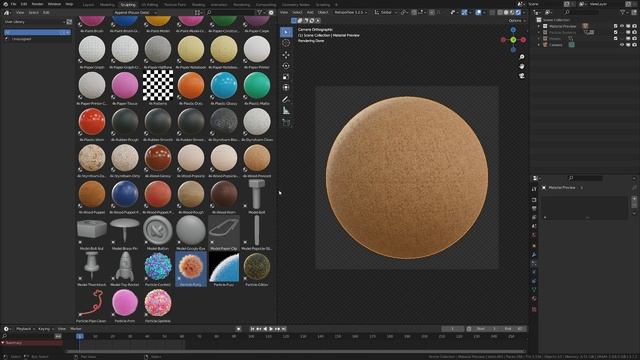The image size is (640, 360).
Task: Select the Transform tool in viewport toolbar
Action: 286,87
